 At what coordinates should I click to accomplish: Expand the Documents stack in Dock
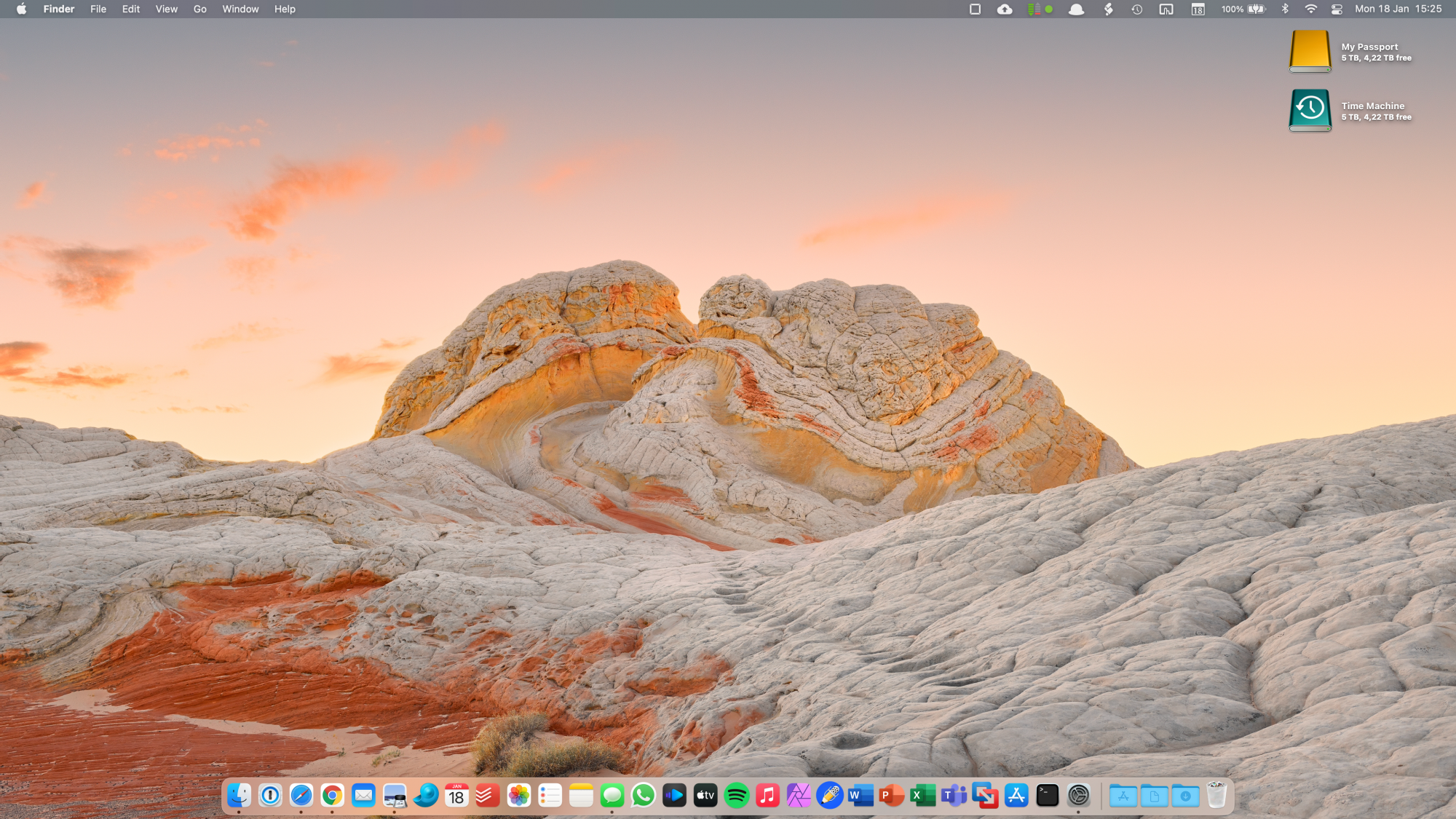(x=1154, y=796)
